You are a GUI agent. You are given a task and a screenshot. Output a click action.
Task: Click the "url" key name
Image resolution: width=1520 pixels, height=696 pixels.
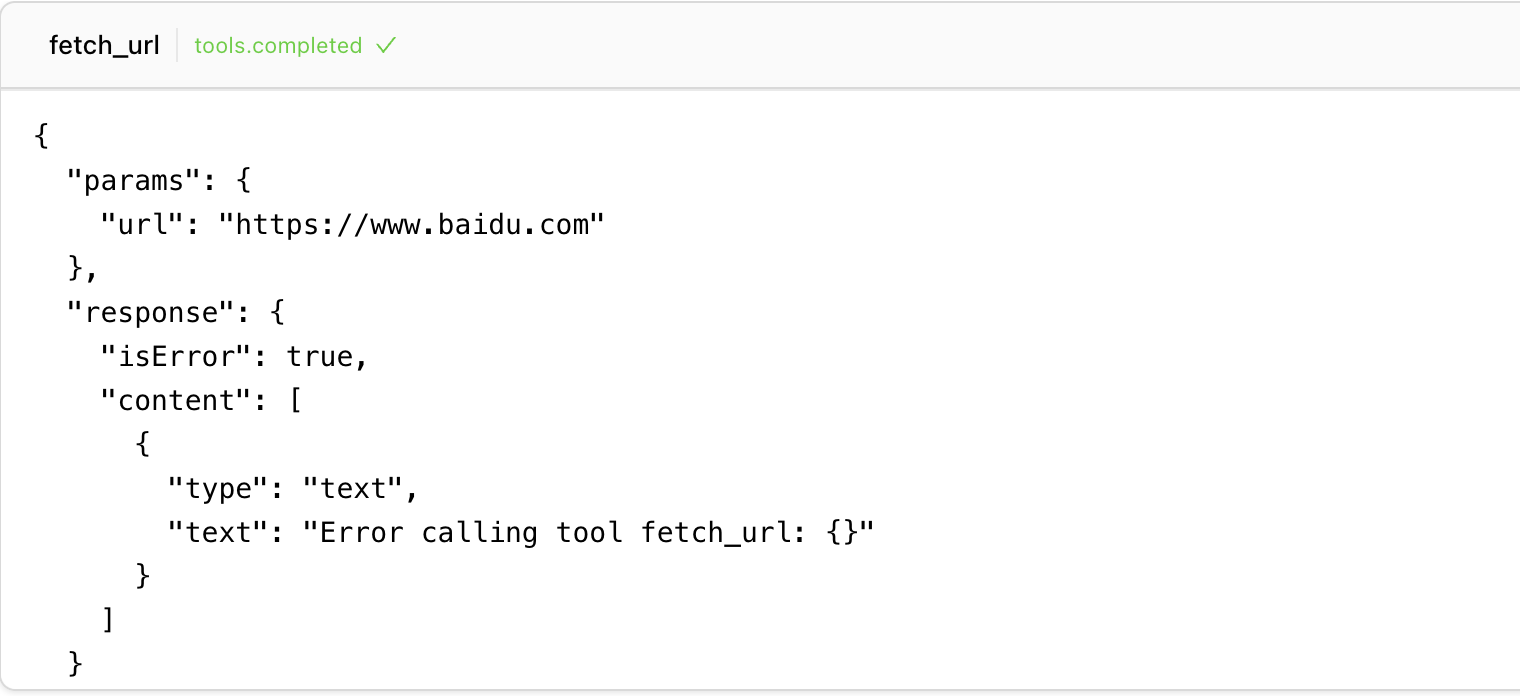[142, 225]
